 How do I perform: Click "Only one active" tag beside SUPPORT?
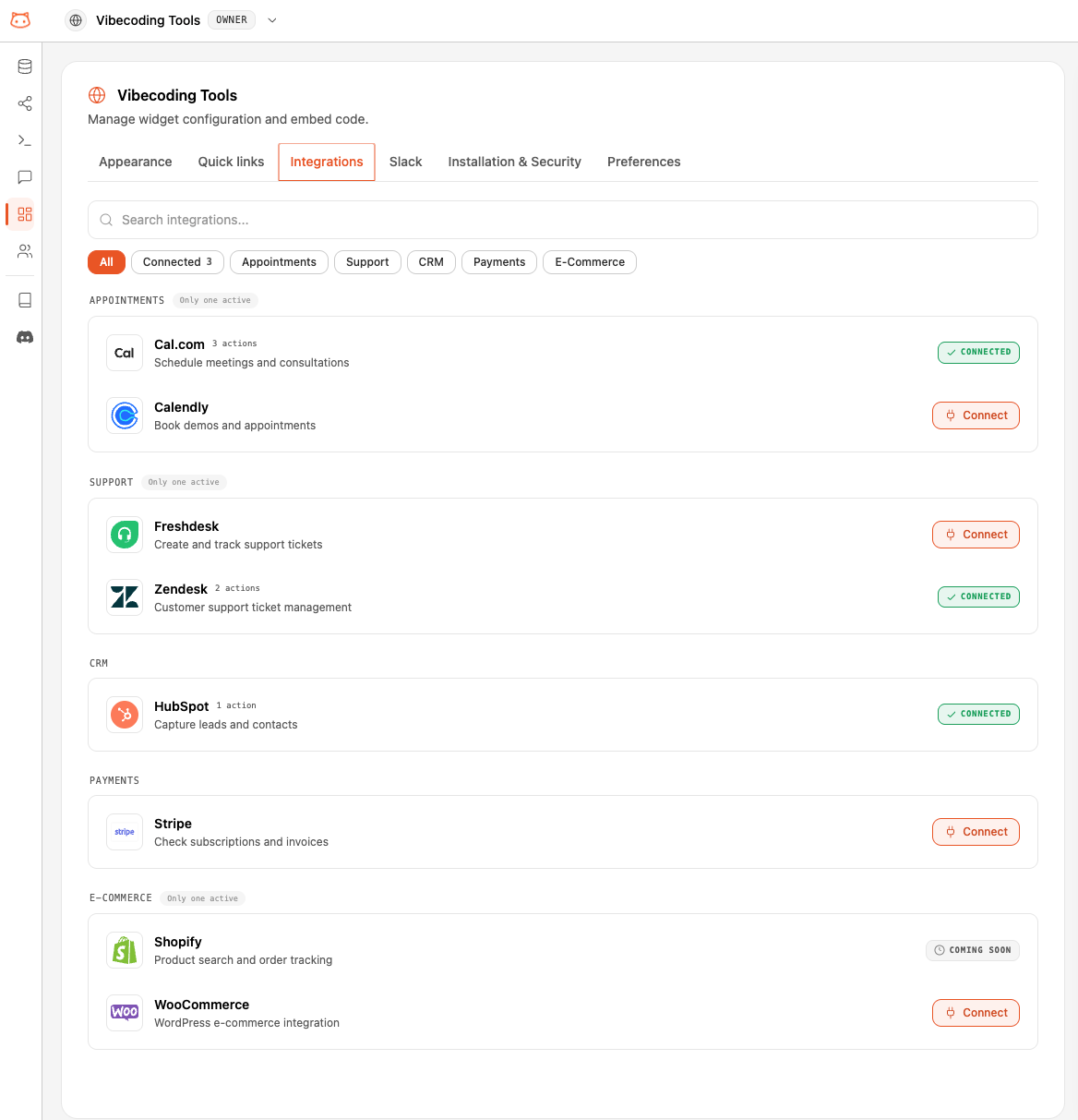tap(184, 482)
